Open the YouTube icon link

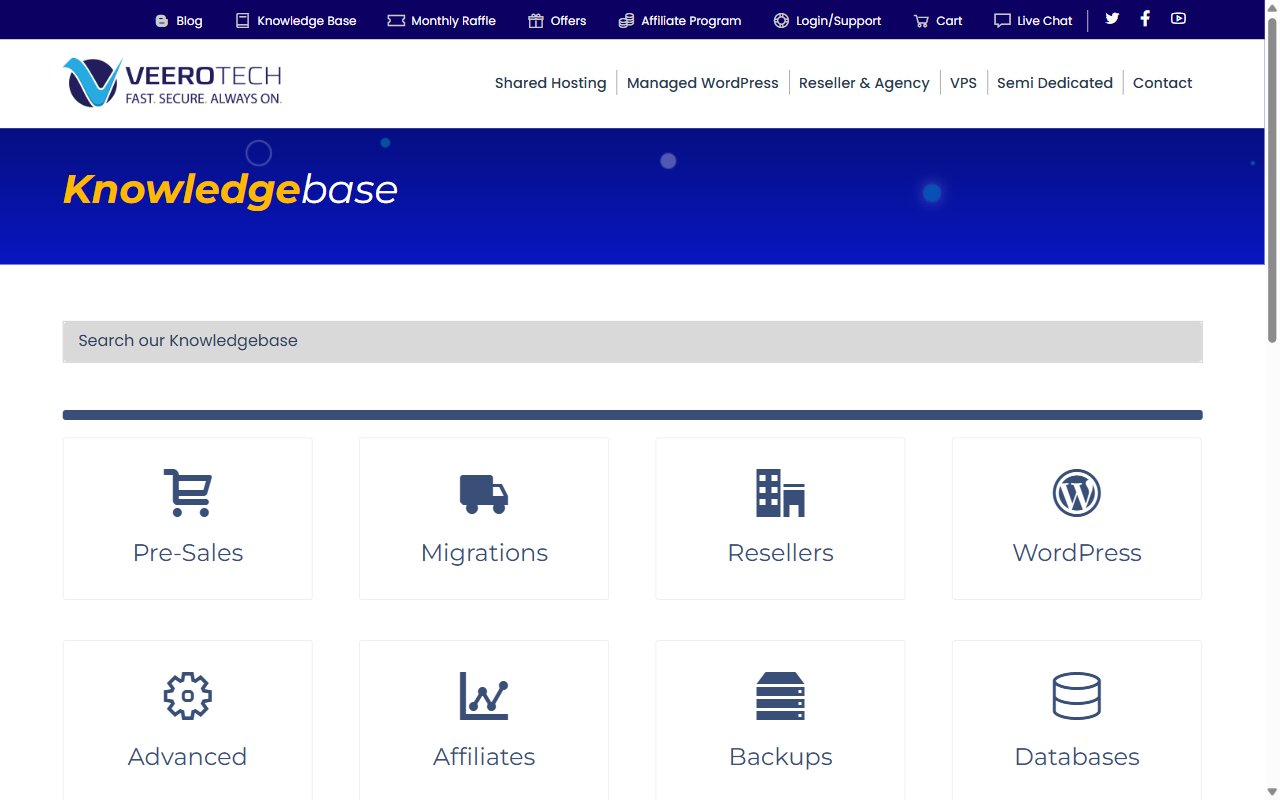(x=1178, y=18)
